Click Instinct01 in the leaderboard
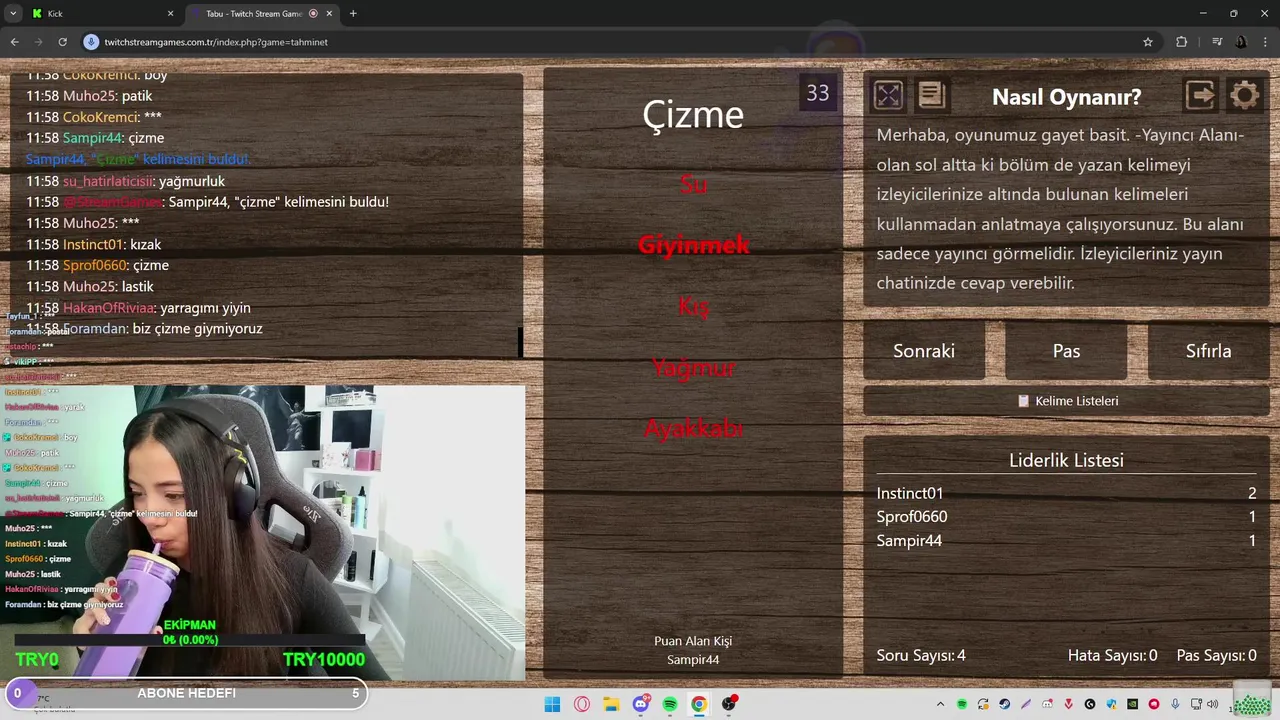 pos(910,493)
